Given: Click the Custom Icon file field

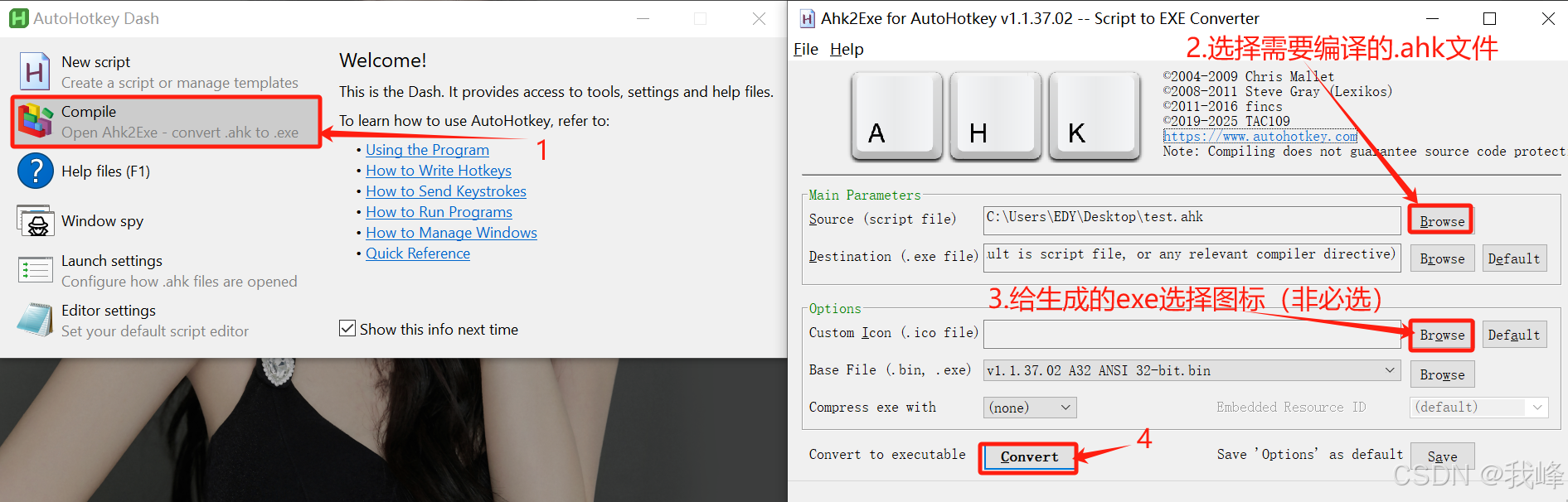Looking at the screenshot, I should [1192, 334].
